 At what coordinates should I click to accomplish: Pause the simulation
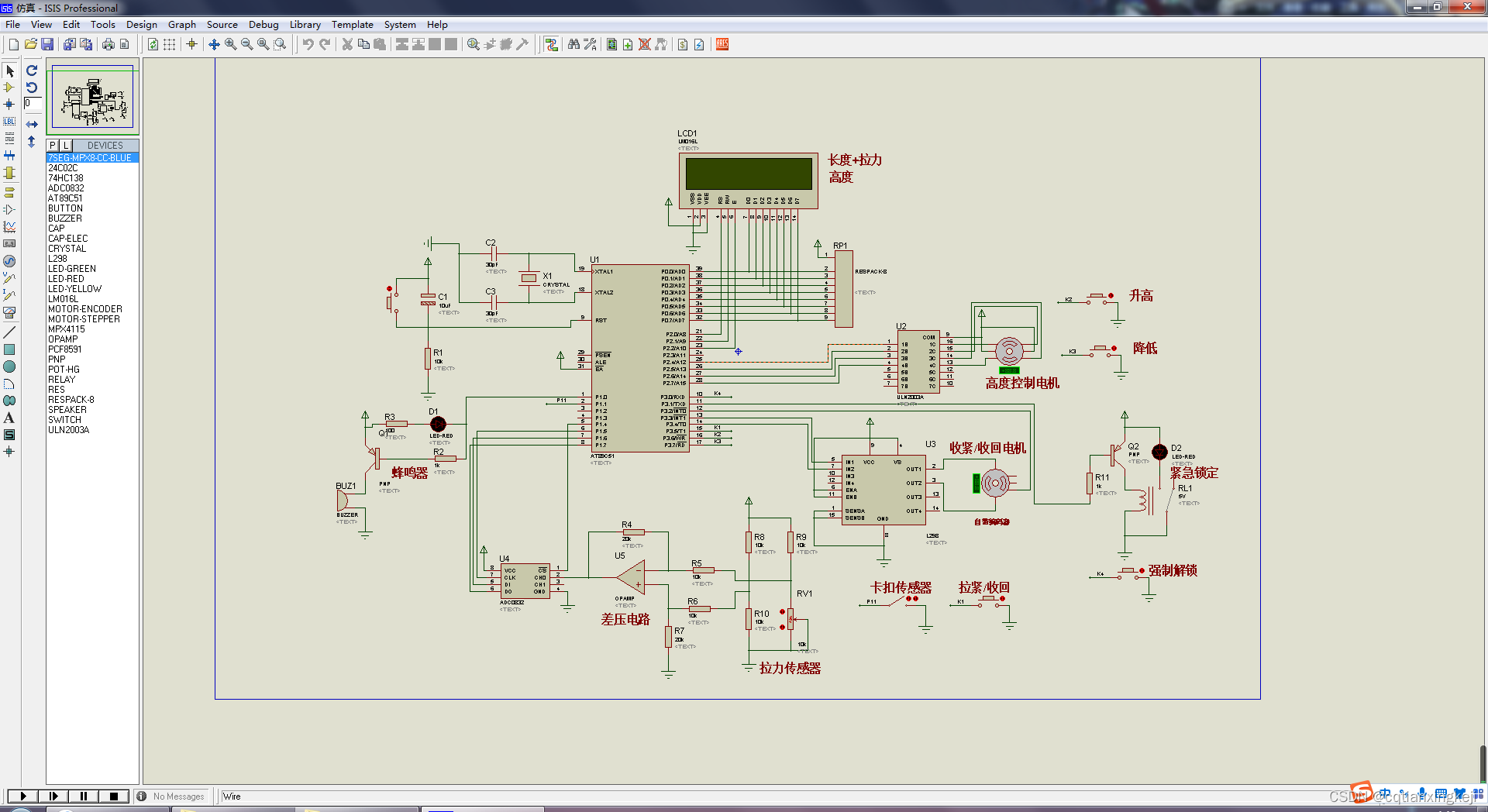click(x=84, y=796)
